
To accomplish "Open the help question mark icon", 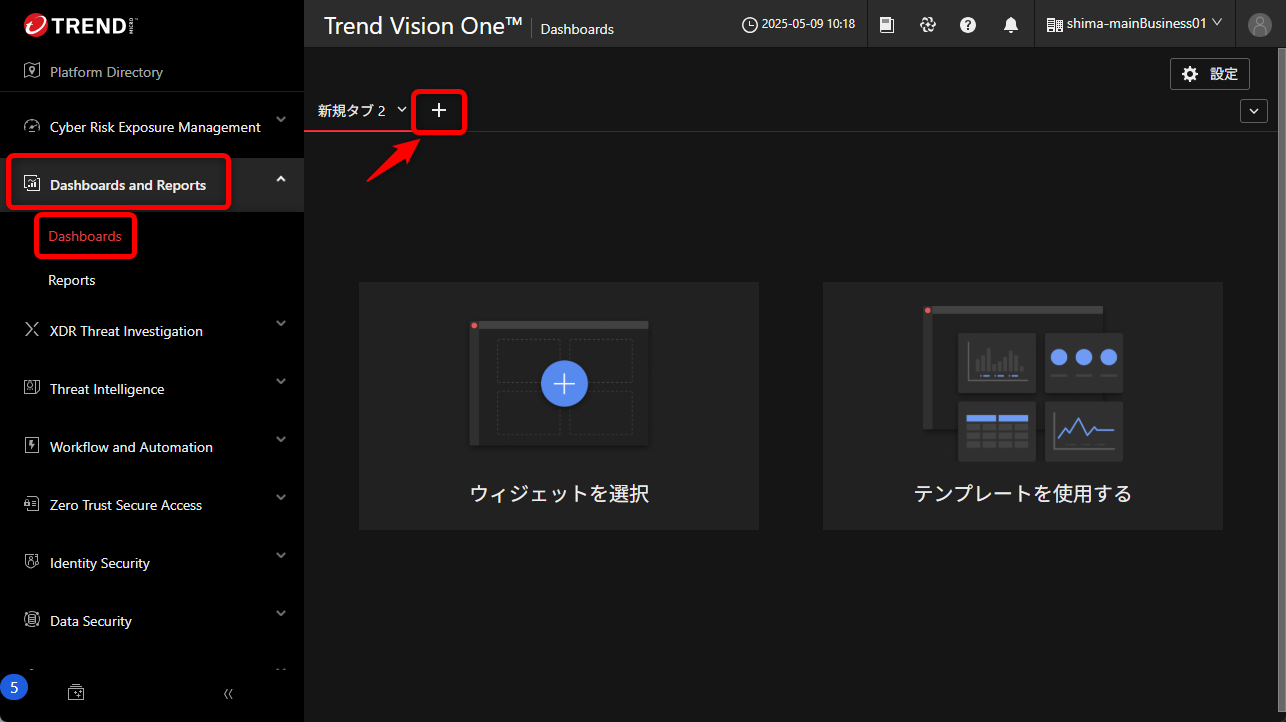I will 968,25.
